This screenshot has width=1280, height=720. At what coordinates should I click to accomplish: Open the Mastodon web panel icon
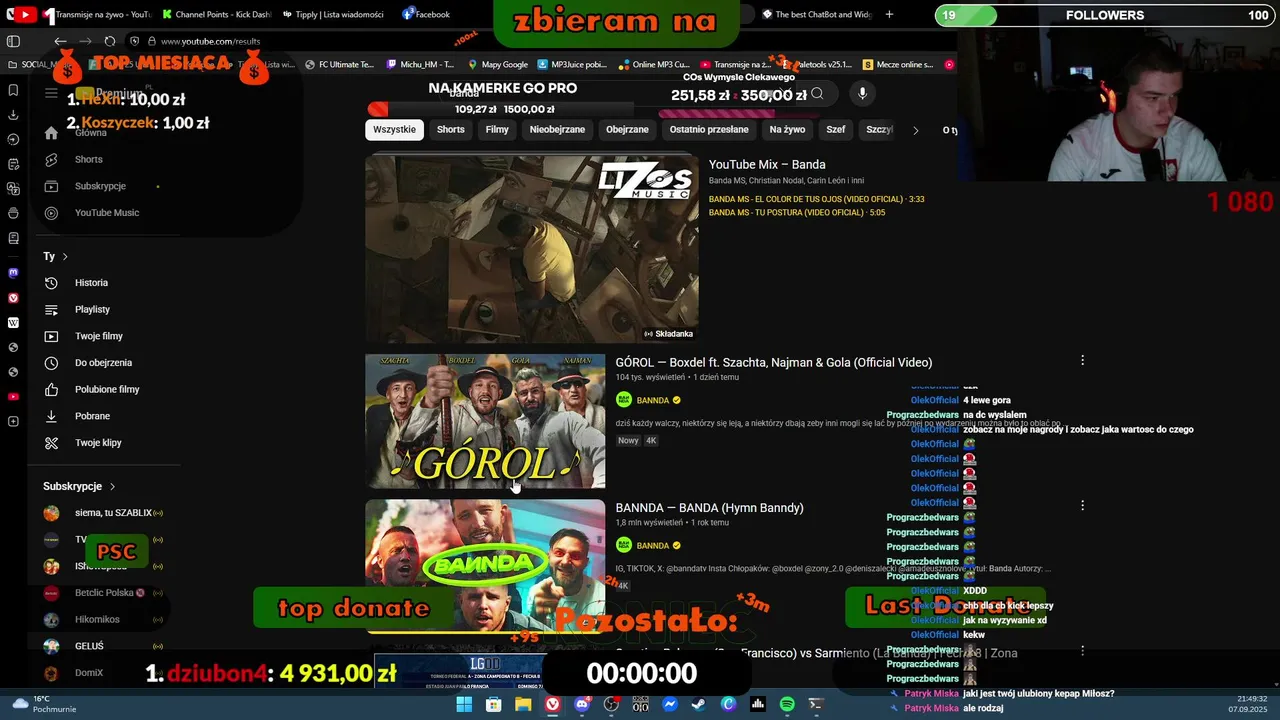(13, 272)
